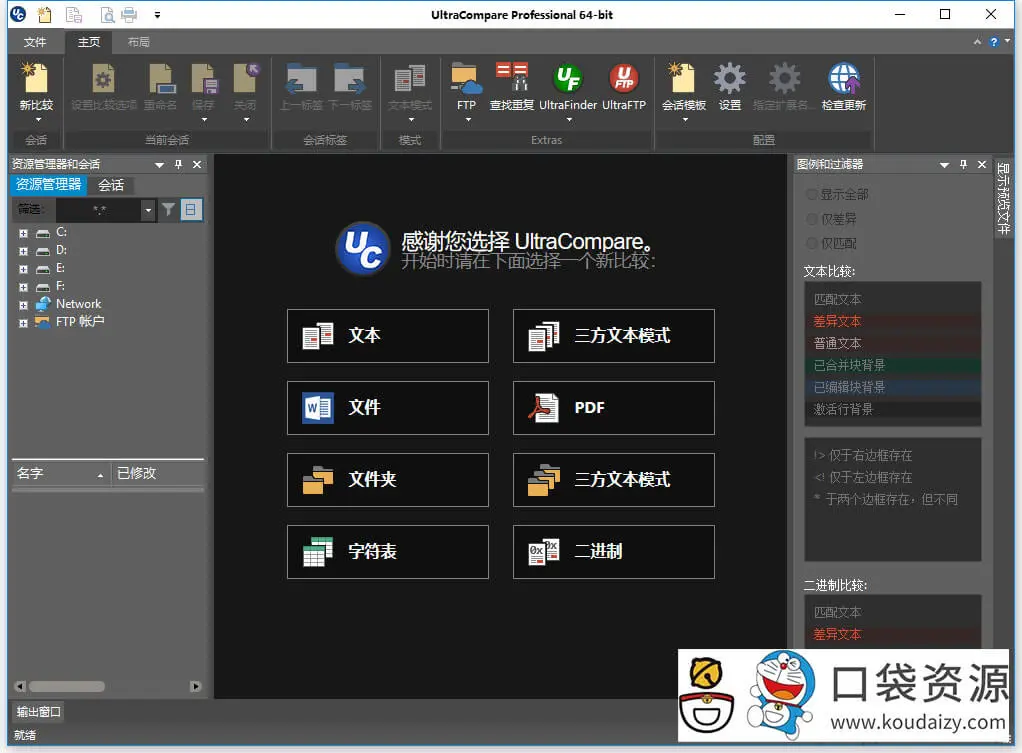
Task: Click 已编辑块背景 blue color swatch
Action: click(x=893, y=387)
